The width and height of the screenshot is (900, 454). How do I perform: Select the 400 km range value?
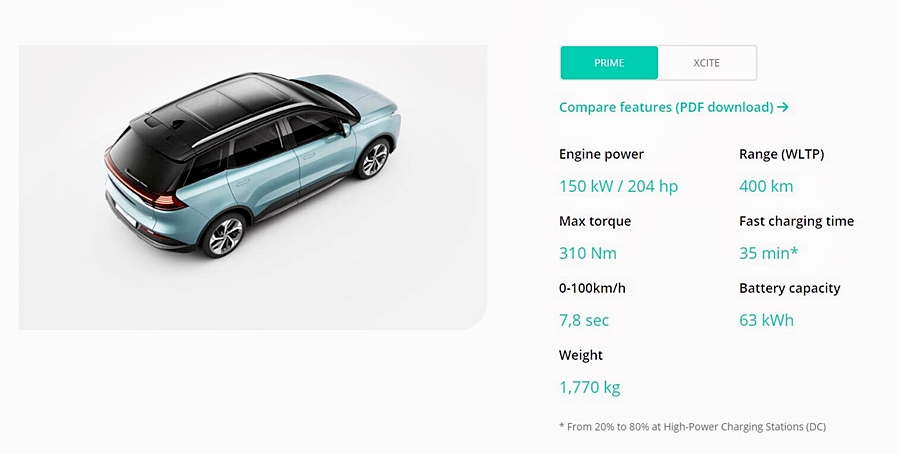(766, 186)
